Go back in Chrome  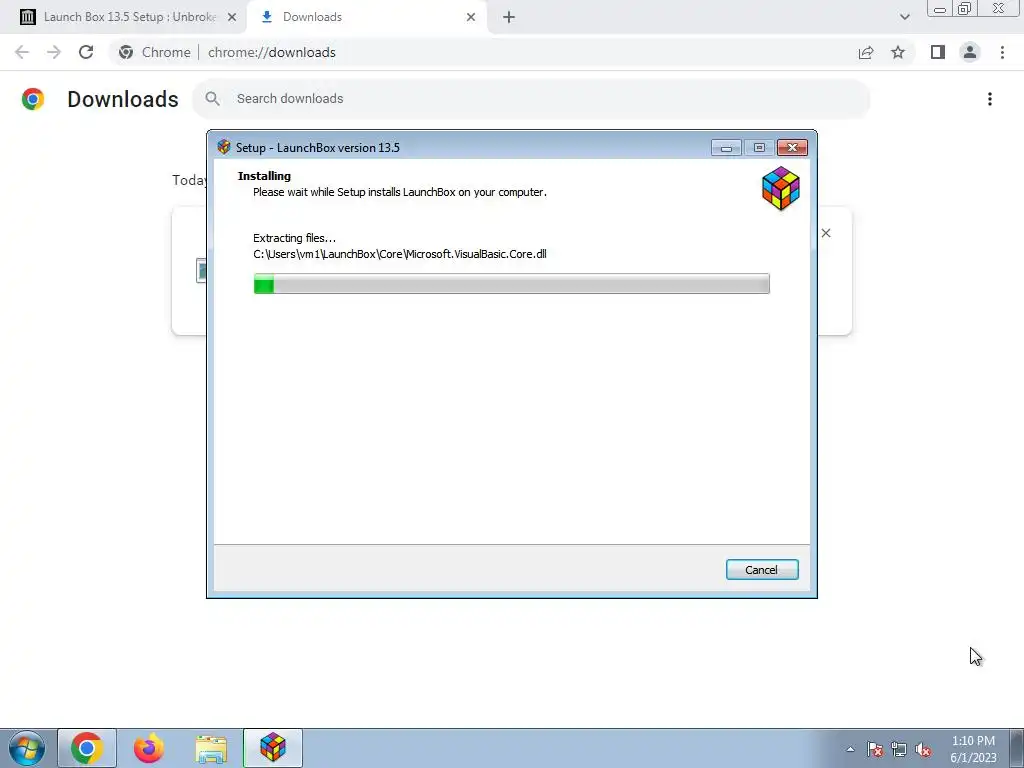[x=22, y=52]
